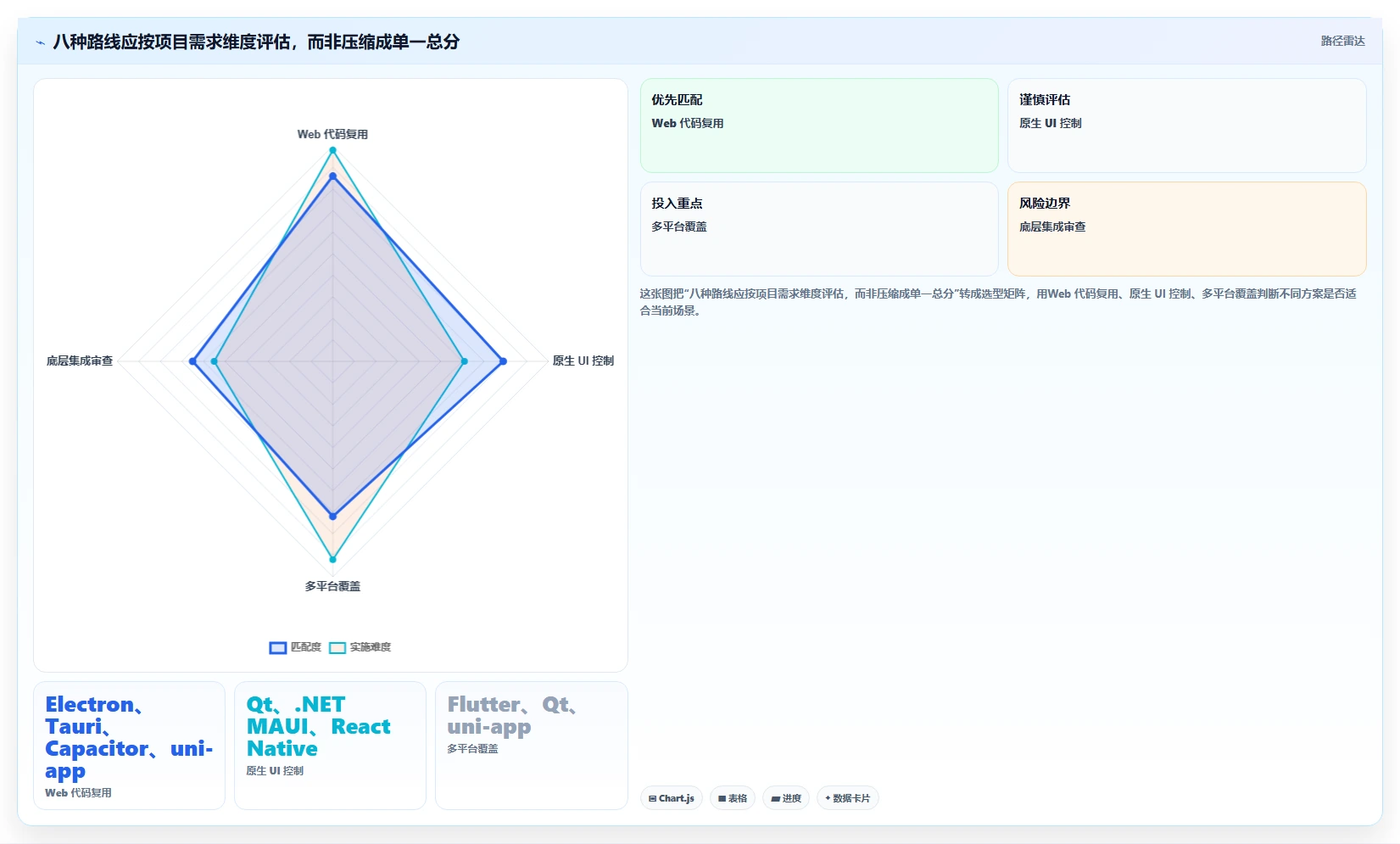Click the Web 代码复用 radar axis label
The width and height of the screenshot is (1400, 844).
(x=332, y=134)
